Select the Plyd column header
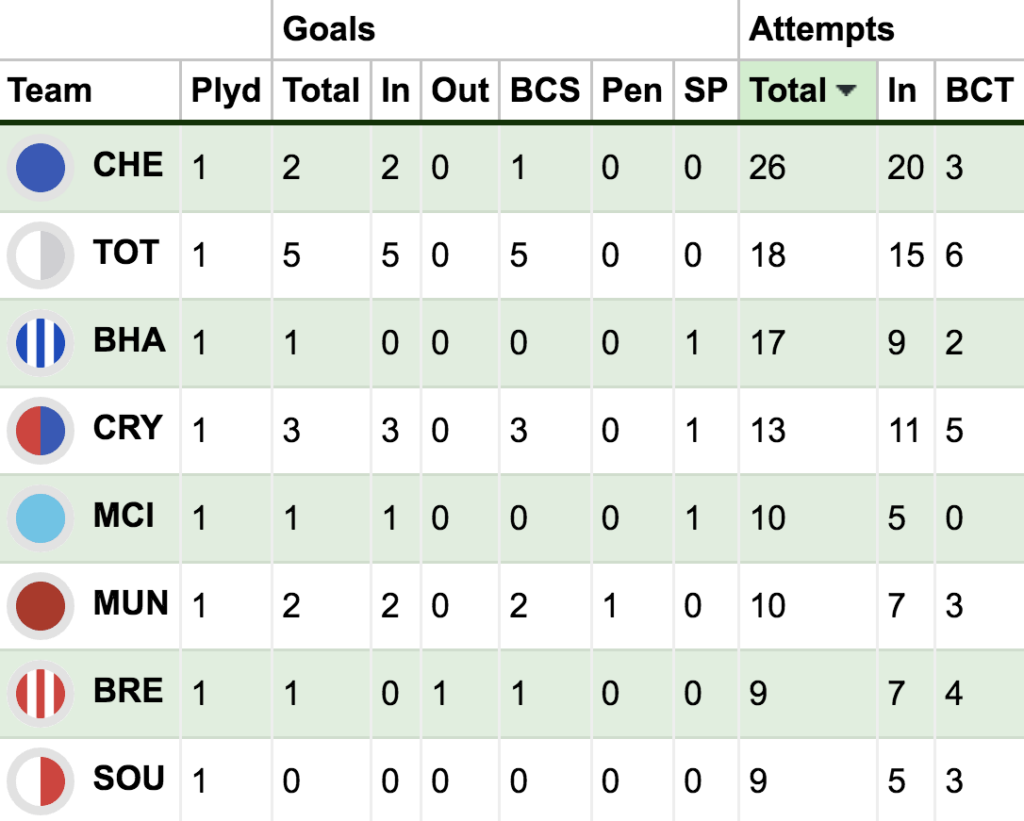Screen dimensions: 1024x821 pyautogui.click(x=226, y=91)
